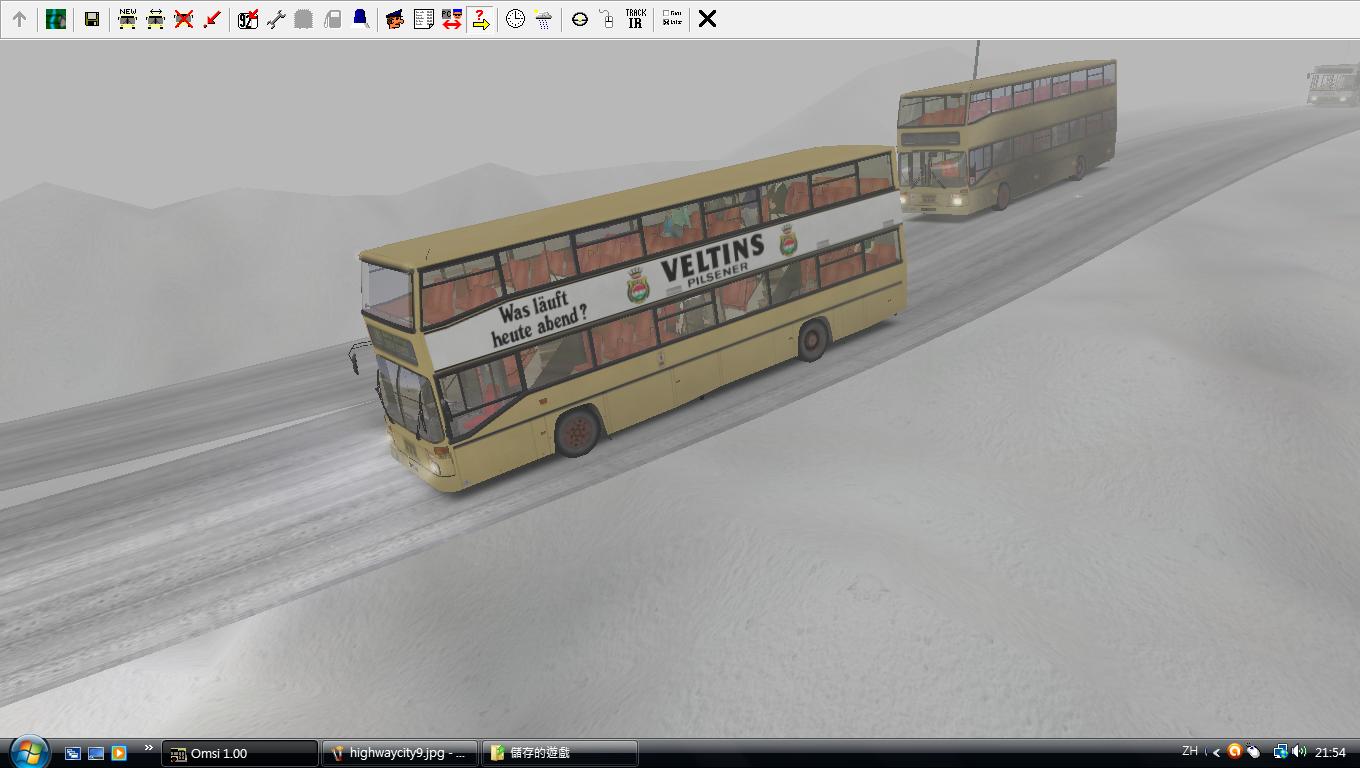Viewport: 1360px width, 768px height.
Task: Open the weather cloud icon
Action: [x=543, y=19]
